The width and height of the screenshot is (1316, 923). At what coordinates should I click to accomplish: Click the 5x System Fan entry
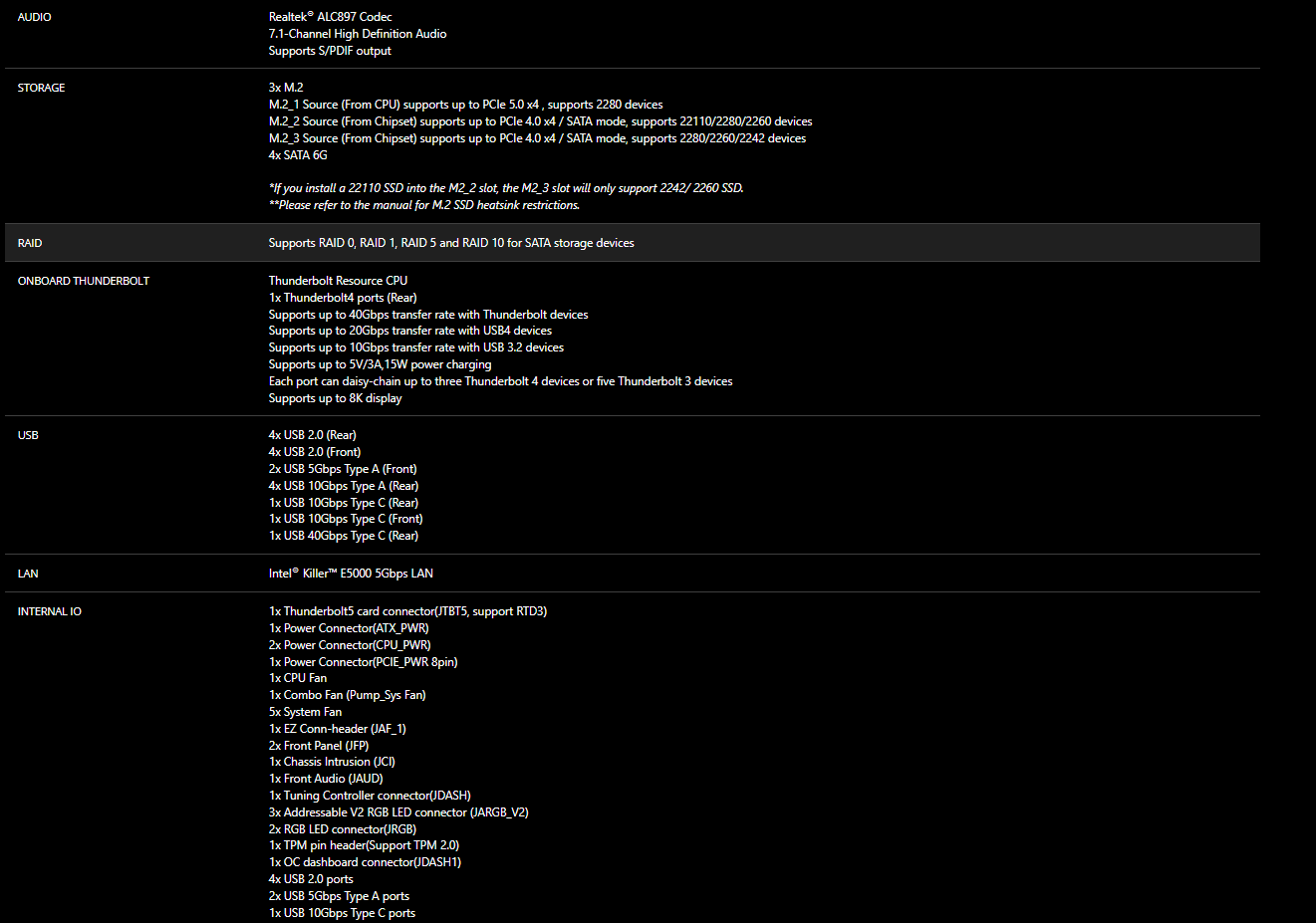pos(305,712)
